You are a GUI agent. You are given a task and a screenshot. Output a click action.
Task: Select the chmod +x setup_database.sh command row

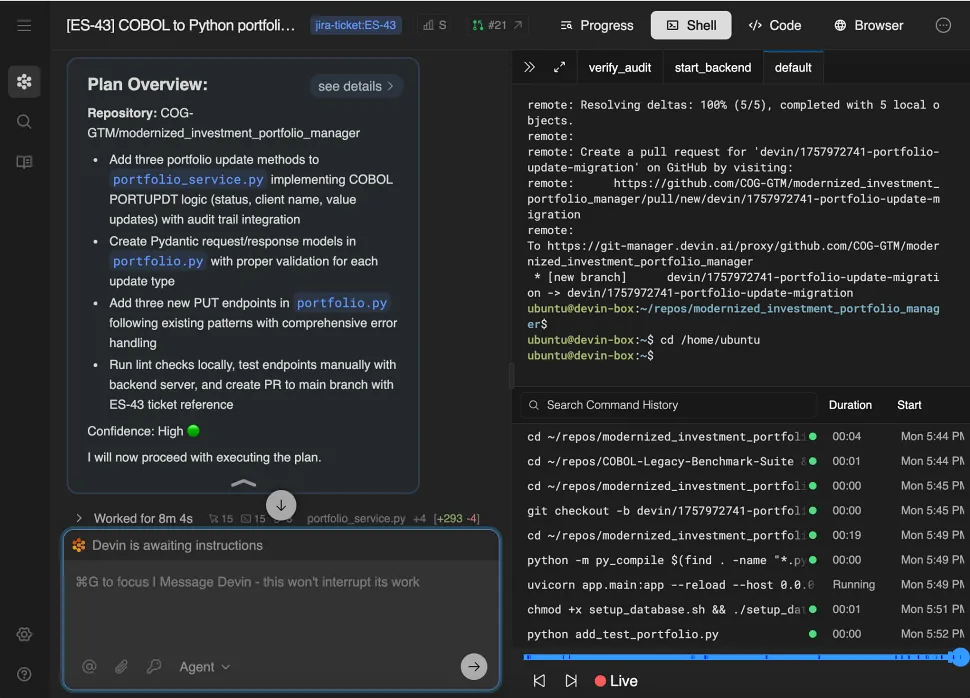pyautogui.click(x=740, y=610)
